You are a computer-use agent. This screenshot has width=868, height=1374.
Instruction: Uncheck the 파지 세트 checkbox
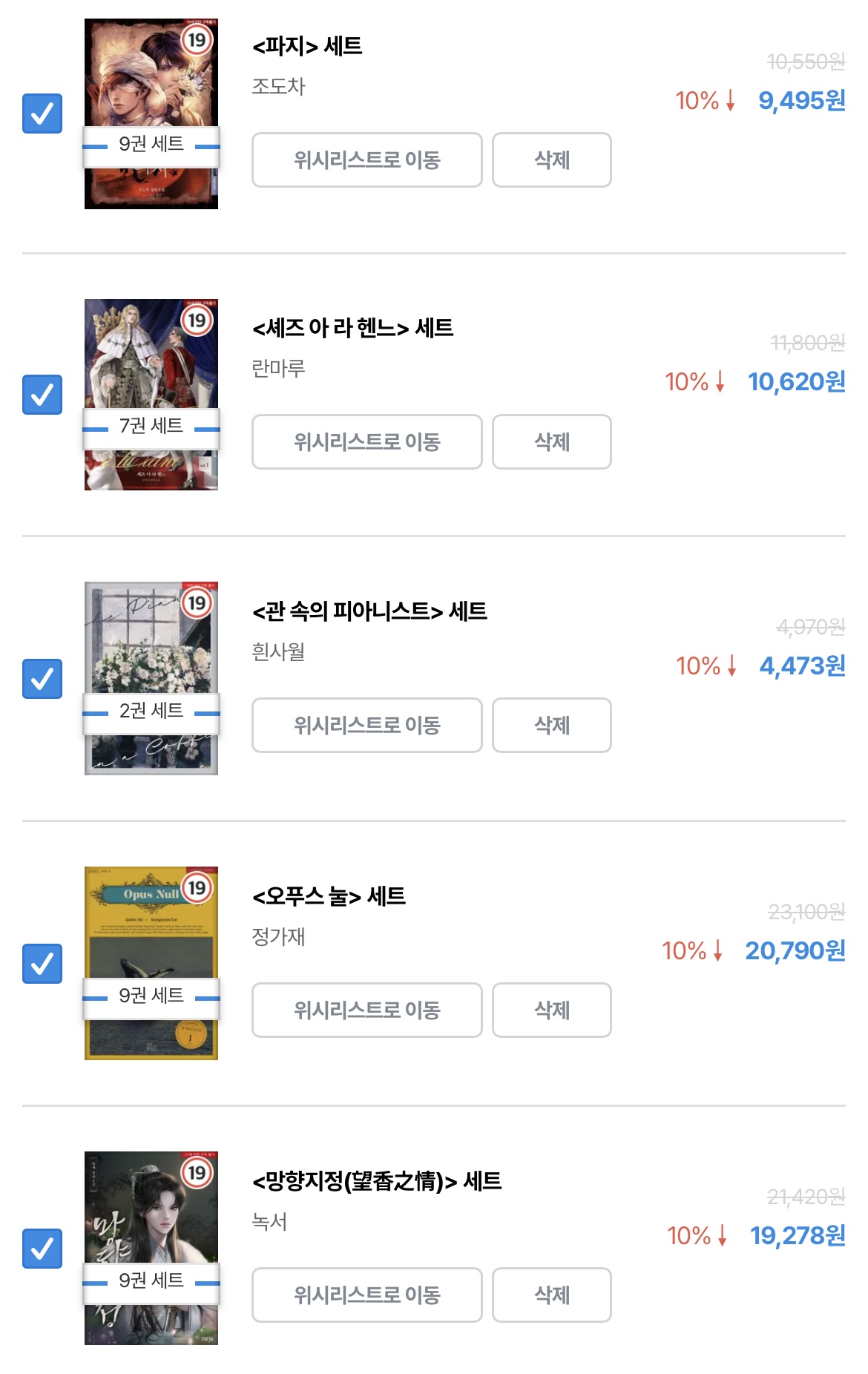coord(42,114)
